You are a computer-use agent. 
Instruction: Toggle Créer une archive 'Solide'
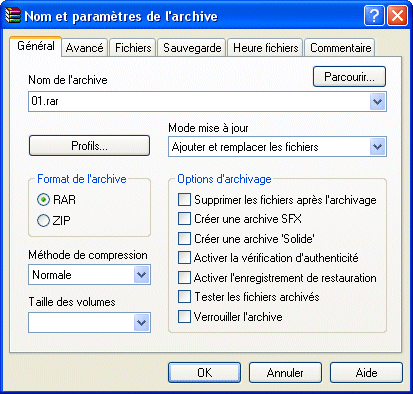click(x=184, y=239)
